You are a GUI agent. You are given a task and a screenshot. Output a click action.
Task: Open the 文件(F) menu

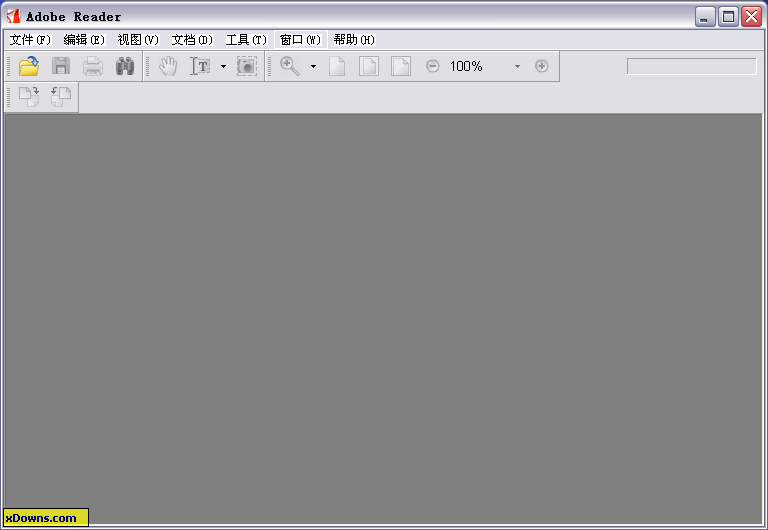30,40
